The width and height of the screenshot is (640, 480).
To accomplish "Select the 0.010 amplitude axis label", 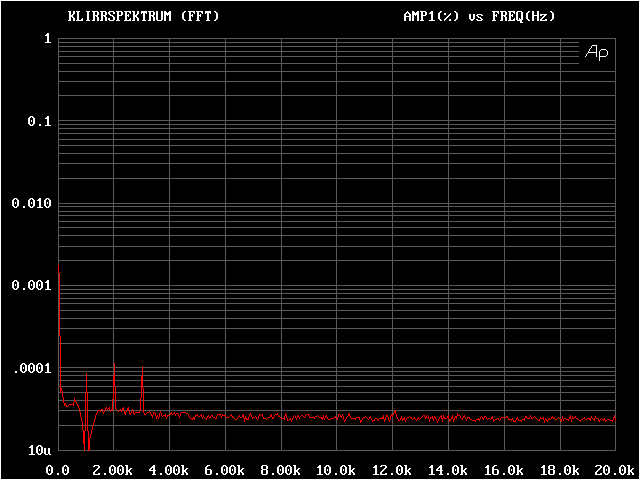I will click(31, 203).
